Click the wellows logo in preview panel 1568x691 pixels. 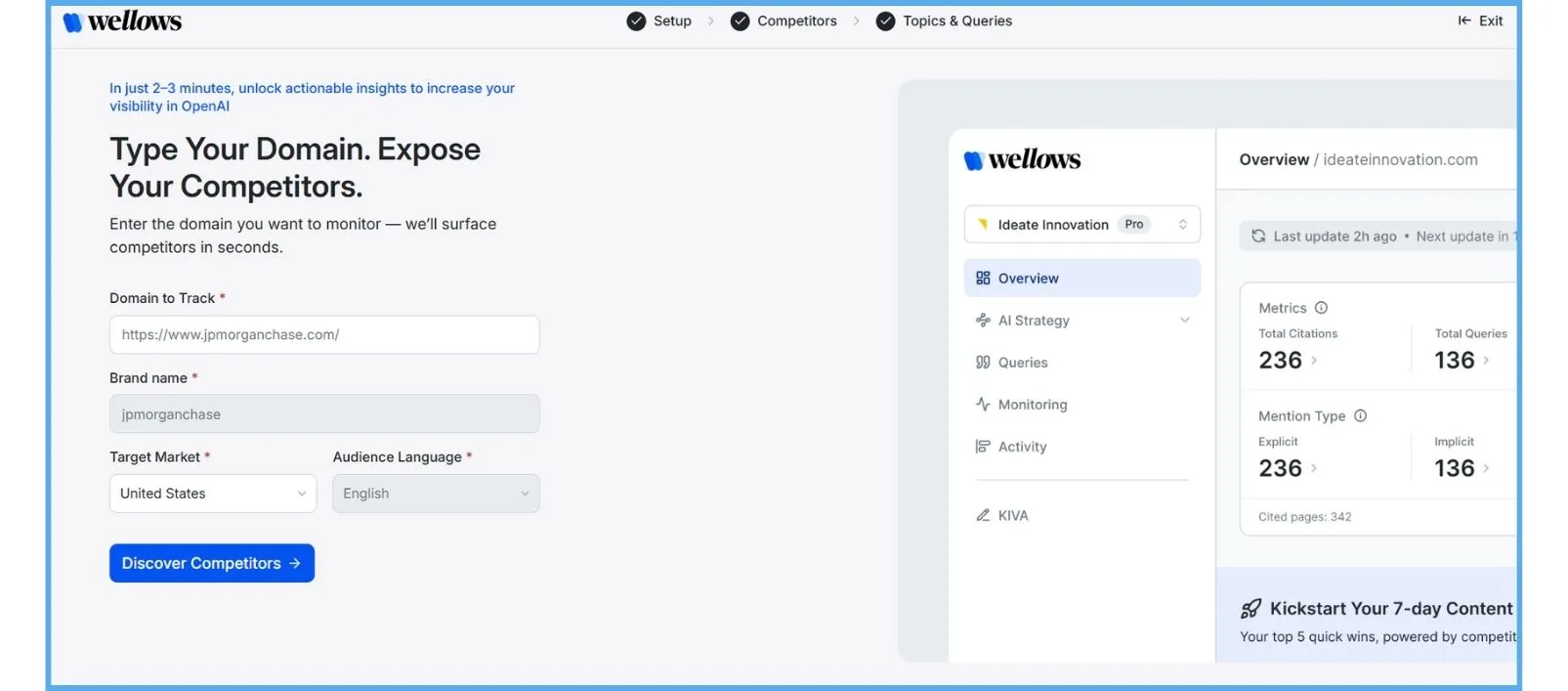tap(1022, 159)
